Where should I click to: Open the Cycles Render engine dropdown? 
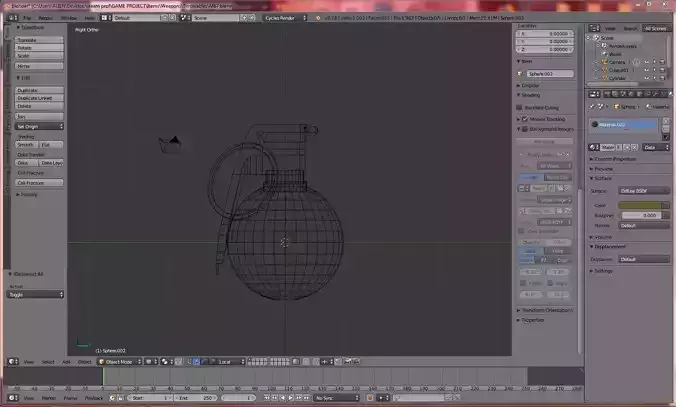285,18
